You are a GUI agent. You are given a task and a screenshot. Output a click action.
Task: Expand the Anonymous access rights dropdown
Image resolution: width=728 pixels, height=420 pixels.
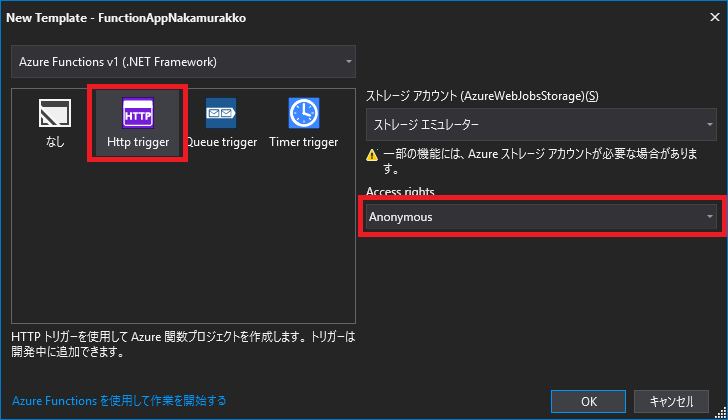click(x=541, y=217)
